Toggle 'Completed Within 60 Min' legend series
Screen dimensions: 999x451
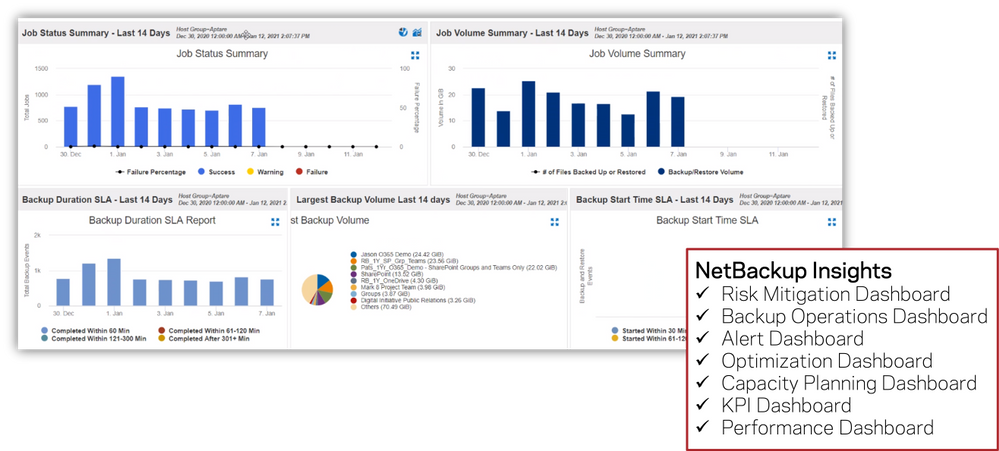point(85,331)
